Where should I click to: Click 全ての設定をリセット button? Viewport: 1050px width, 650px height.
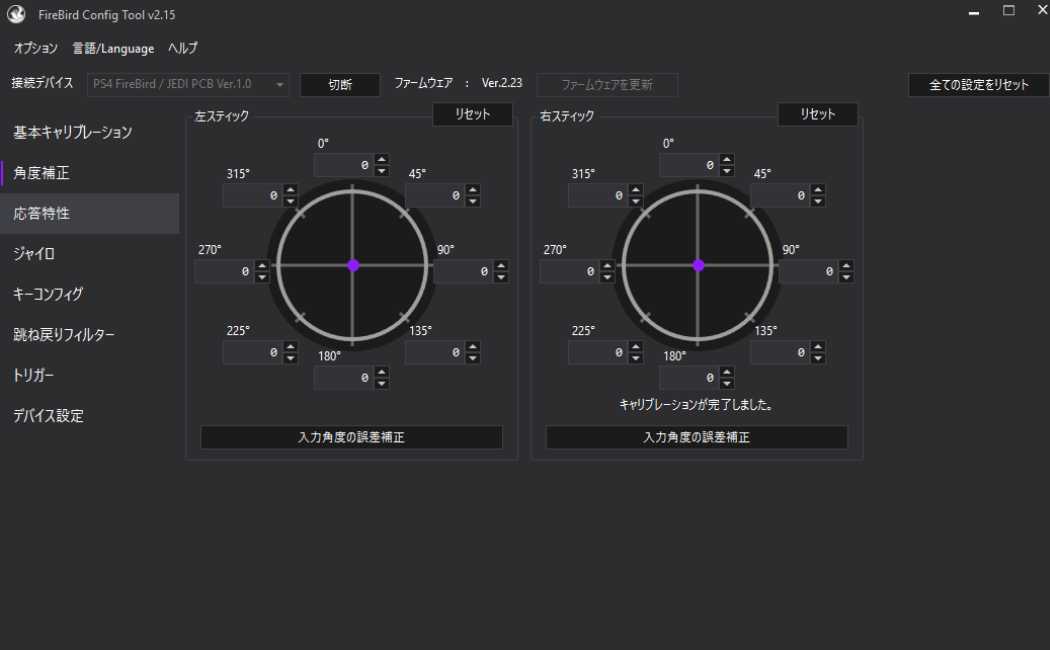(978, 85)
